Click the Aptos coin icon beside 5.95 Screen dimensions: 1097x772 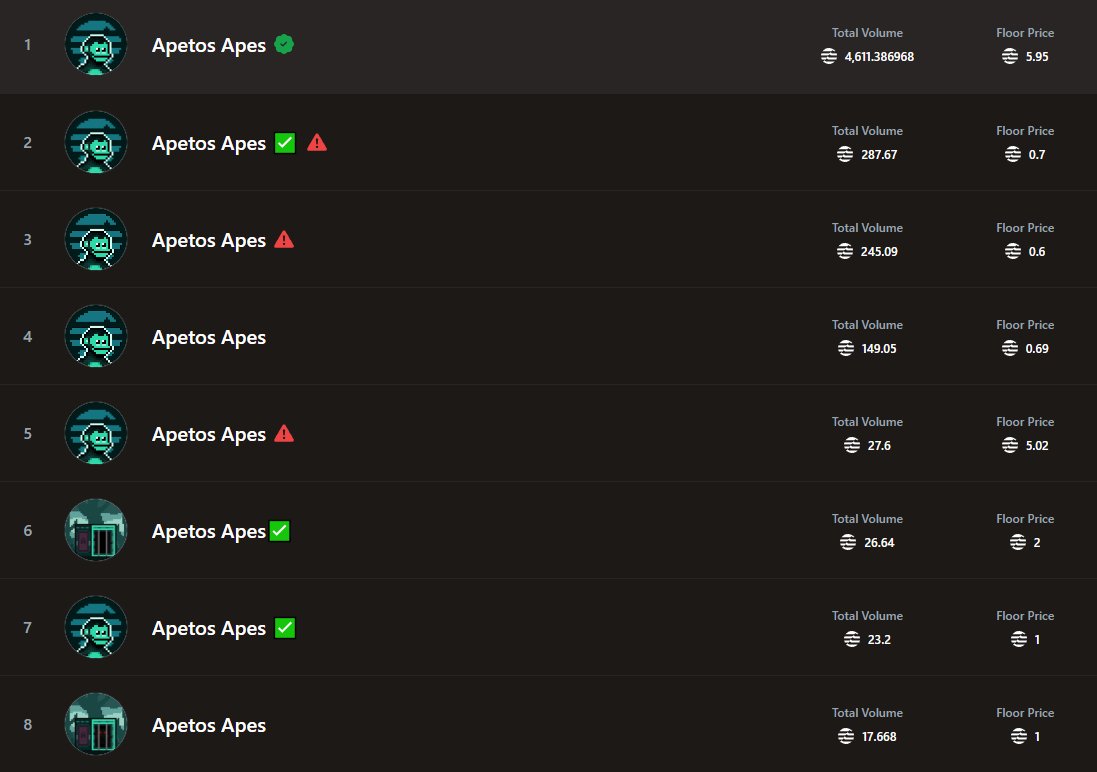coord(1010,57)
